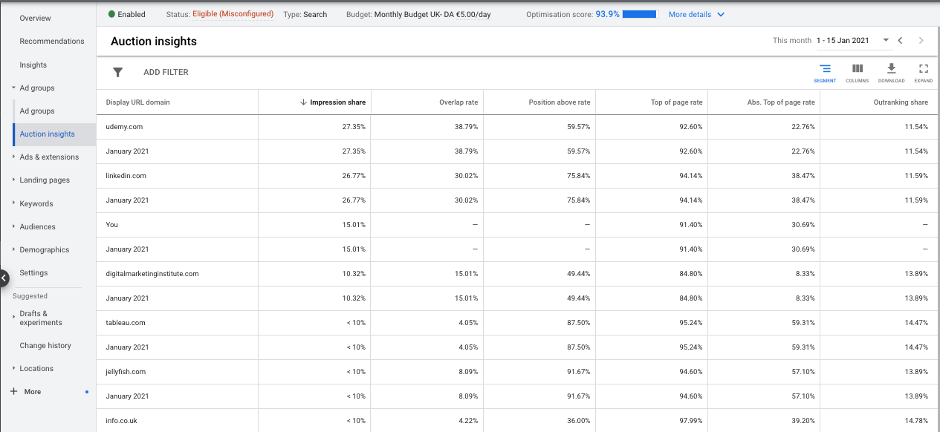Open Insights in the sidebar
941x433 pixels.
[x=33, y=65]
